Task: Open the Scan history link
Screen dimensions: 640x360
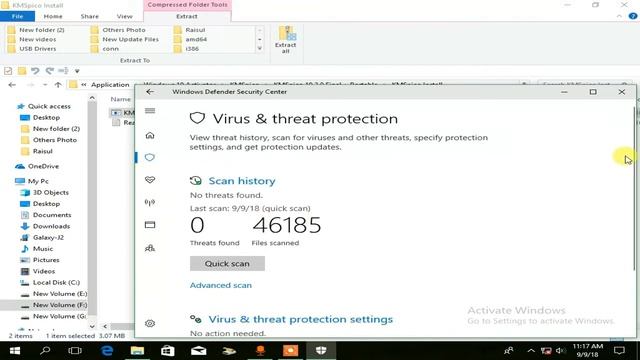Action: (x=242, y=181)
